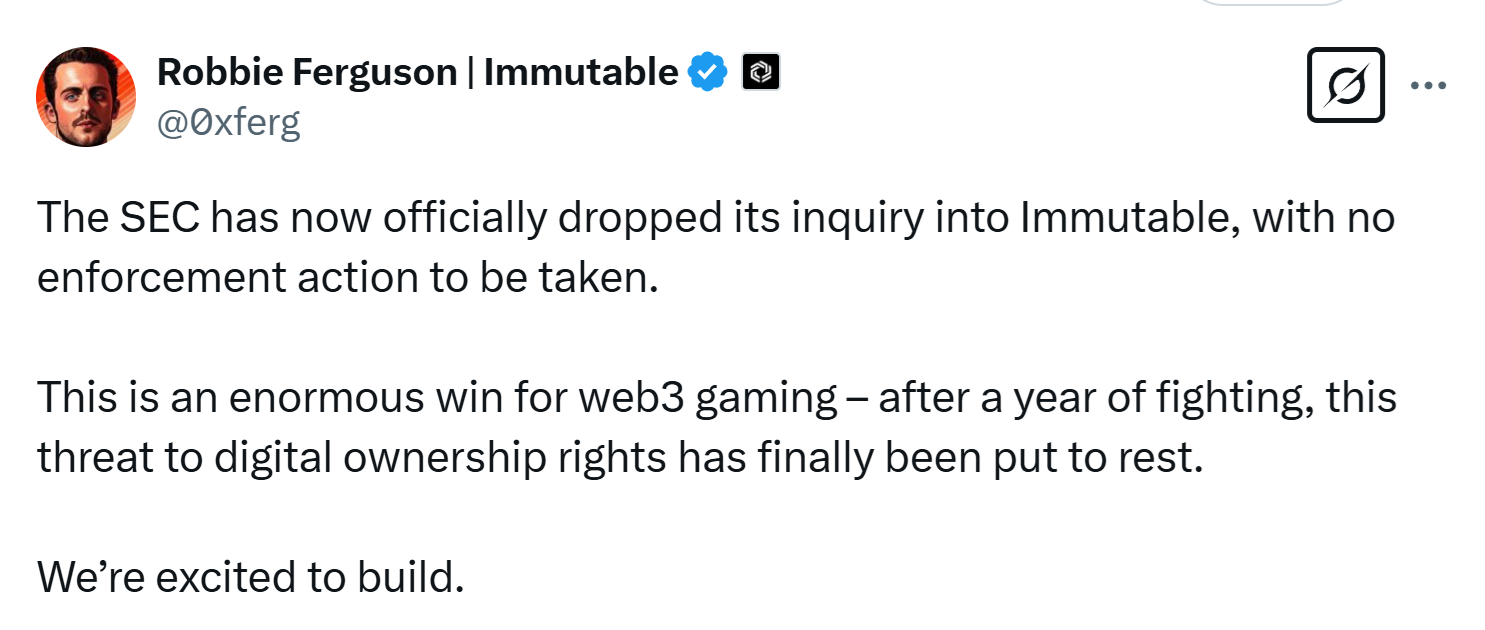Click the tweet's first line about SEC inquiry
This screenshot has height=630, width=1485.
coord(716,218)
